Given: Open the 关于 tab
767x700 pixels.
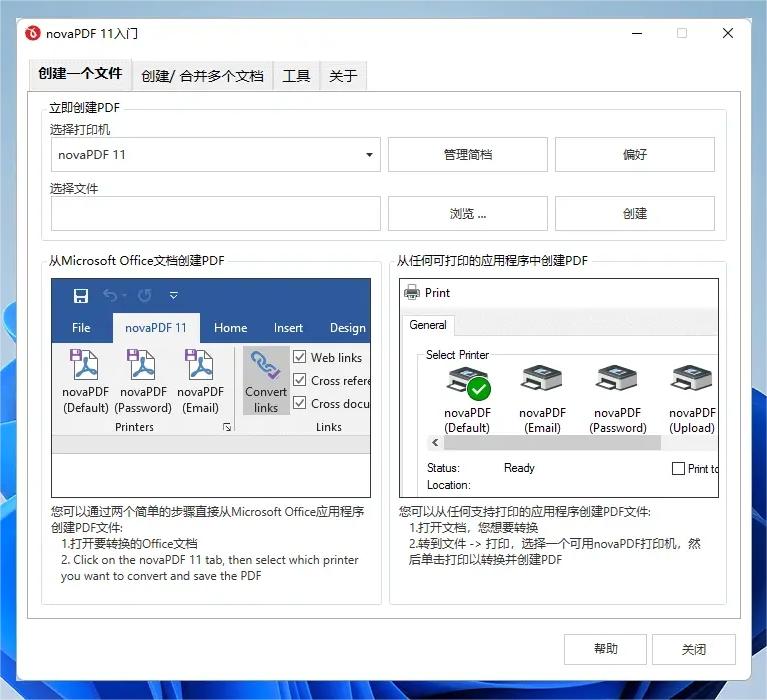Looking at the screenshot, I should point(343,76).
